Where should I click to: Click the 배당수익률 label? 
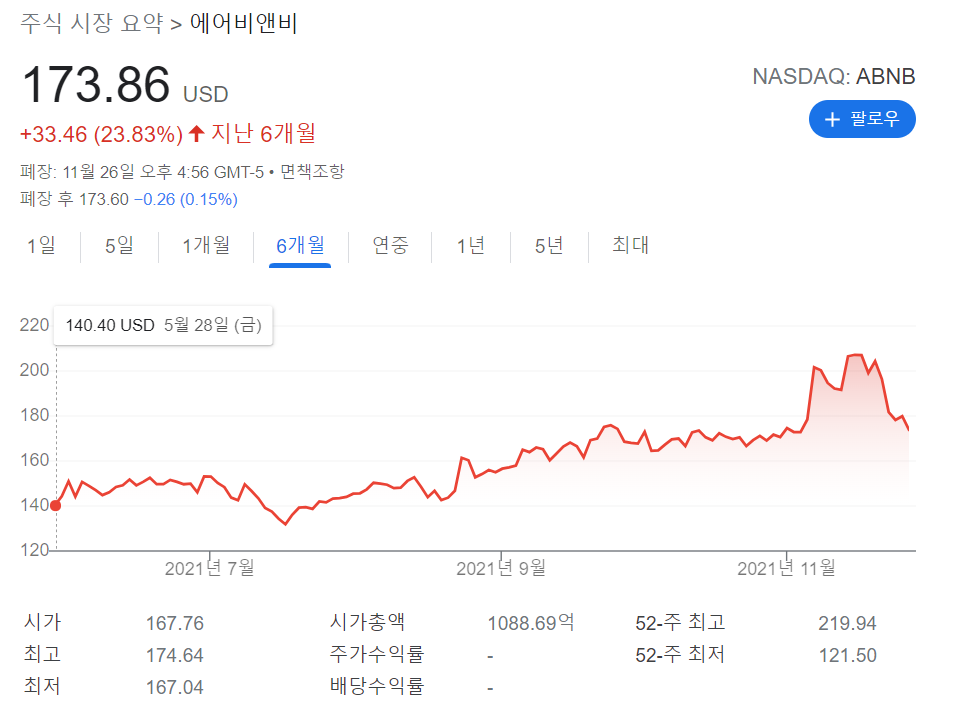point(377,687)
